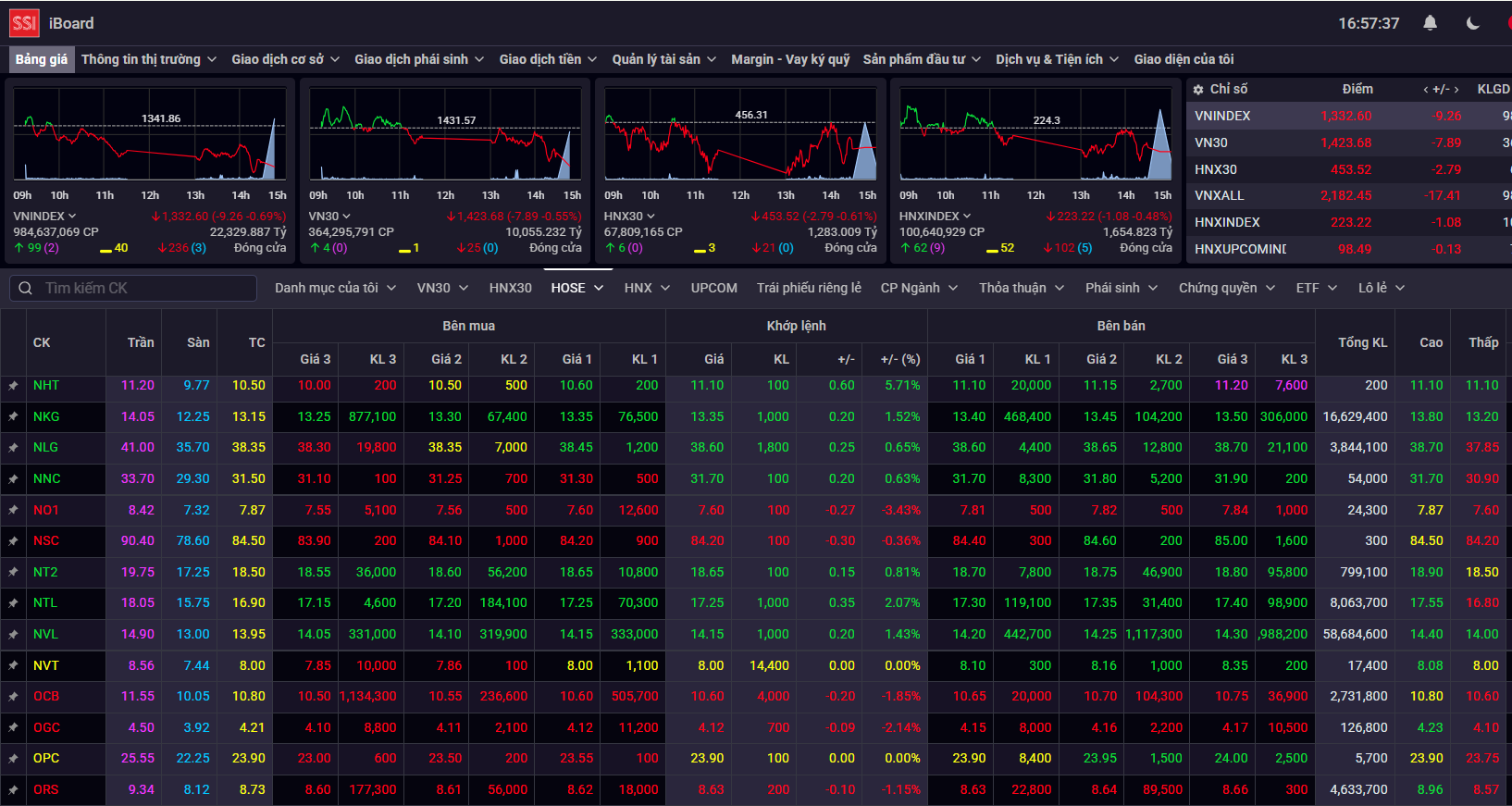Open Trái phiếu riêng lẻ tab
The height and width of the screenshot is (806, 1512).
(x=809, y=288)
